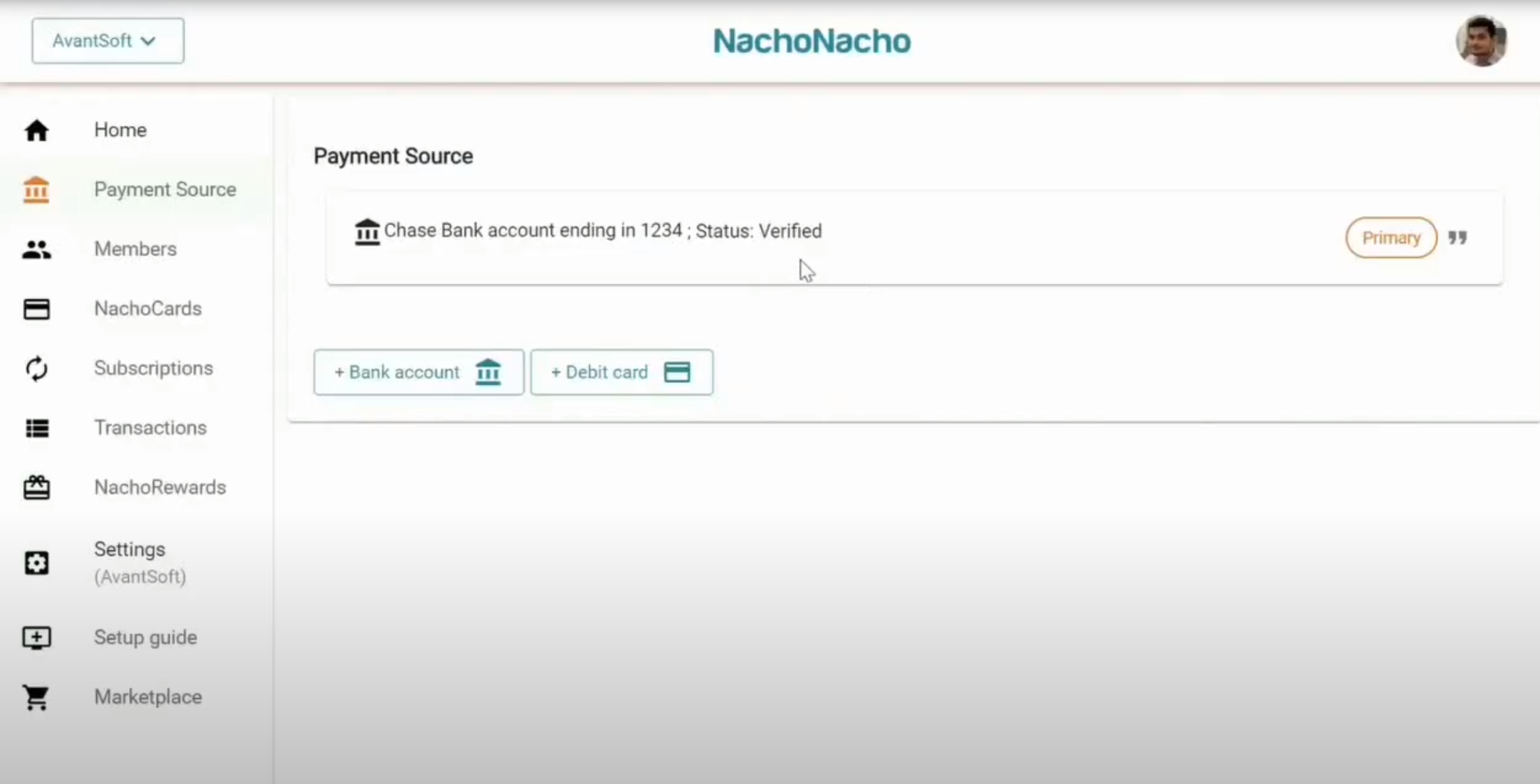Open the user profile avatar
This screenshot has height=784, width=1540.
1481,41
